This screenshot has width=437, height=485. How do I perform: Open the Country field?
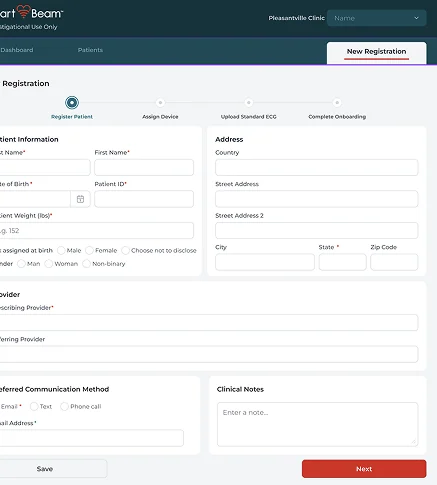[x=316, y=167]
